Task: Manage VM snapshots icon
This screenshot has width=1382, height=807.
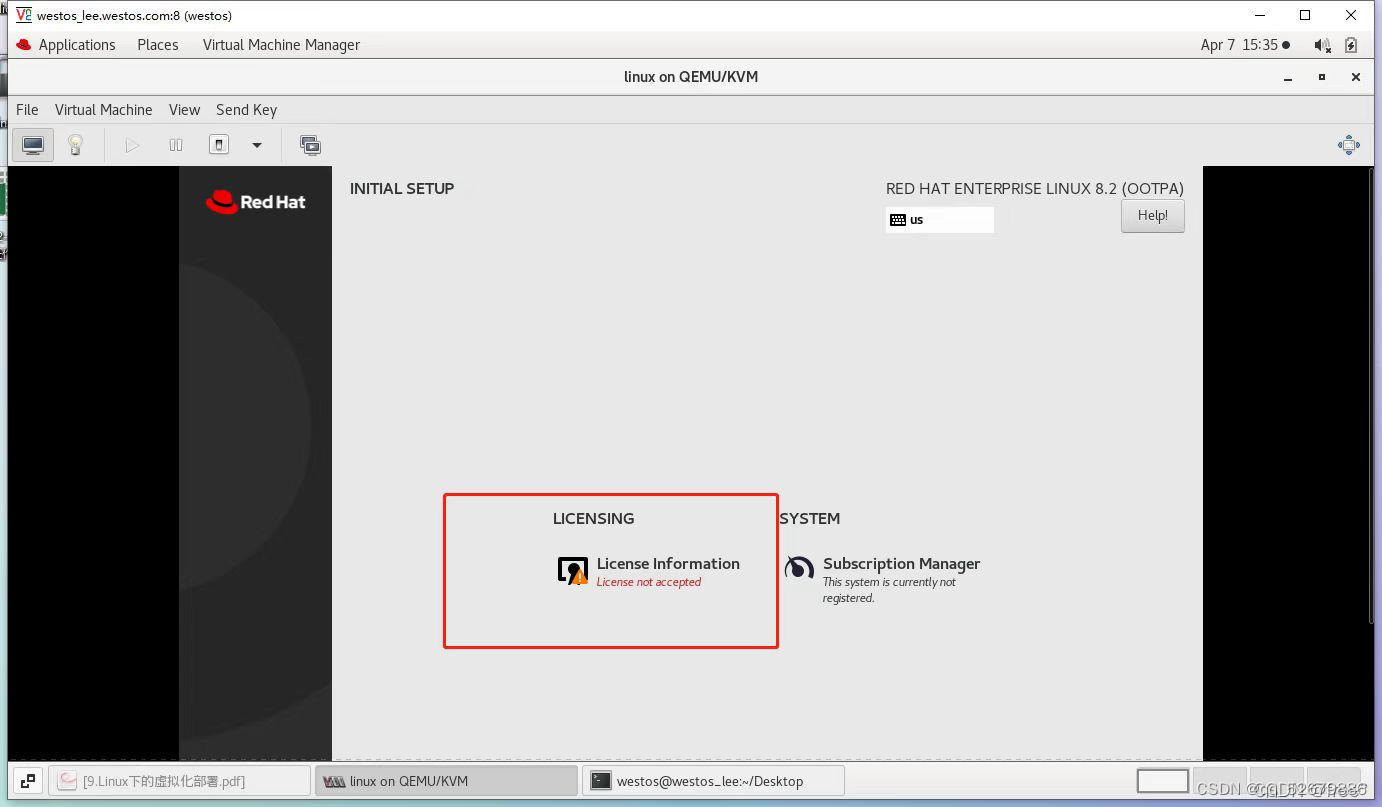Action: [310, 145]
